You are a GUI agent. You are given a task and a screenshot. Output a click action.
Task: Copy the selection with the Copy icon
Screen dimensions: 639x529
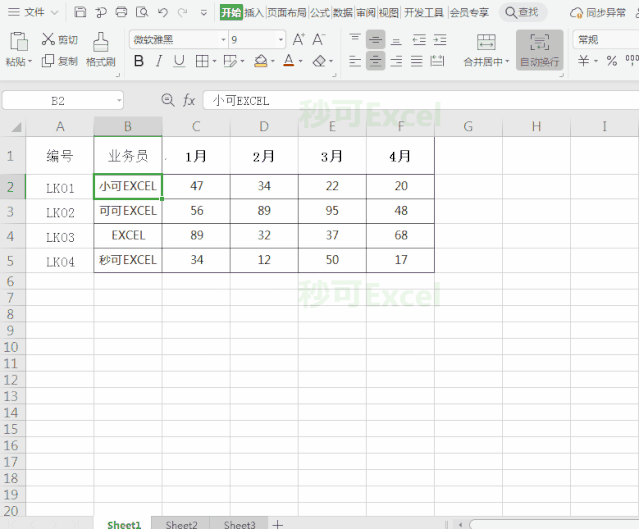tap(48, 61)
